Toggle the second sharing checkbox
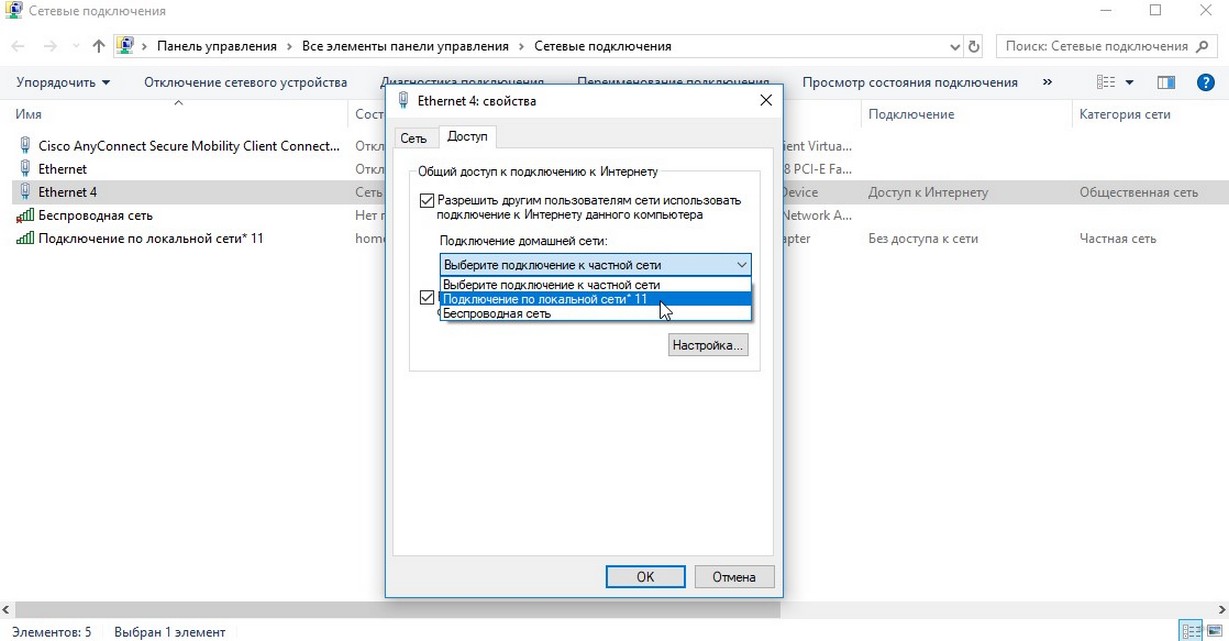Viewport: 1229px width, 641px height. pos(427,297)
